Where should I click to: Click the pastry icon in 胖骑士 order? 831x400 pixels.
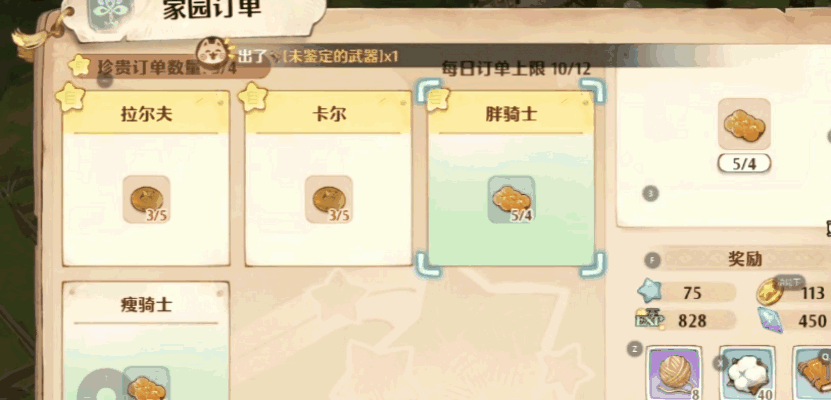(511, 199)
